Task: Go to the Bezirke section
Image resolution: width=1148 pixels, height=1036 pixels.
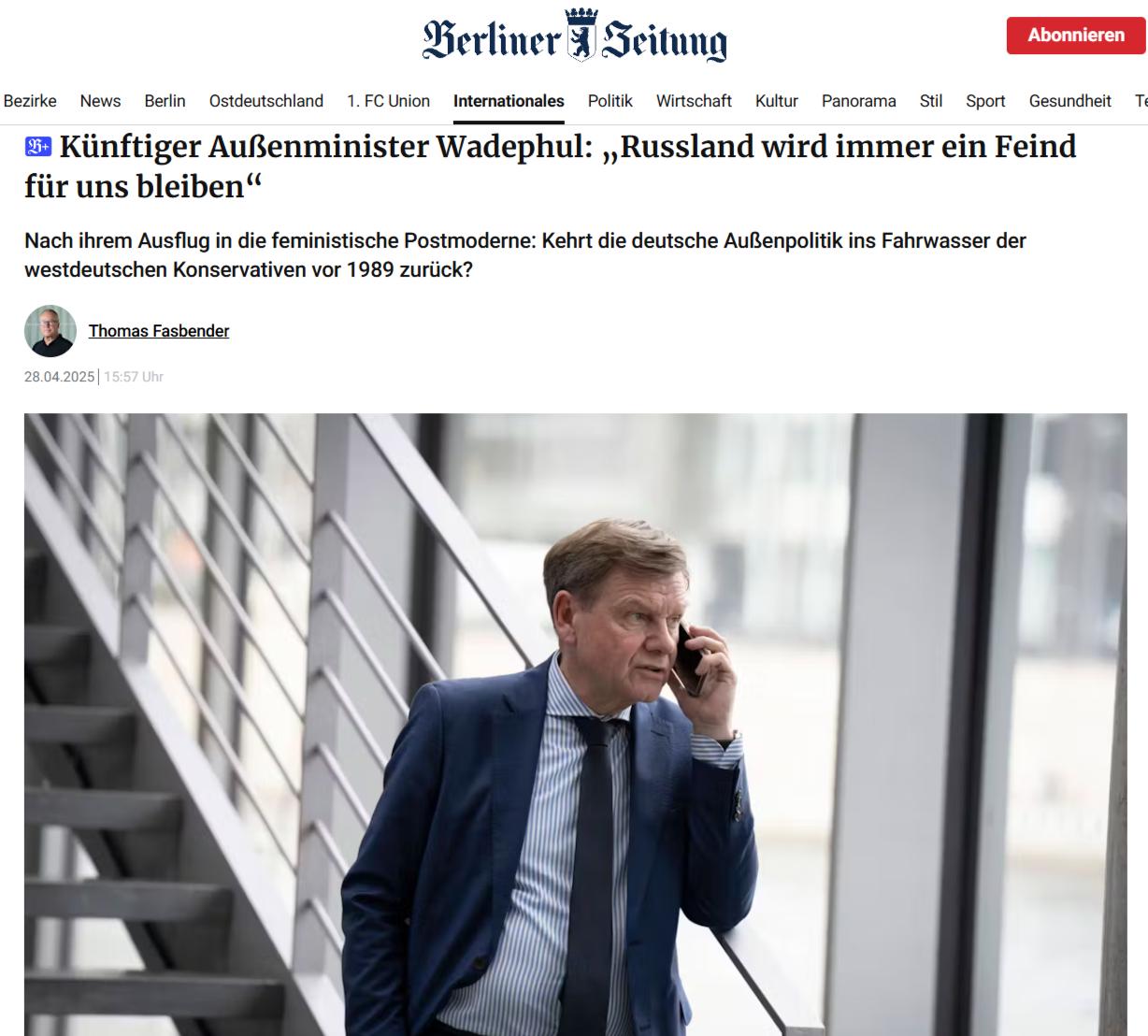Action: click(x=30, y=101)
